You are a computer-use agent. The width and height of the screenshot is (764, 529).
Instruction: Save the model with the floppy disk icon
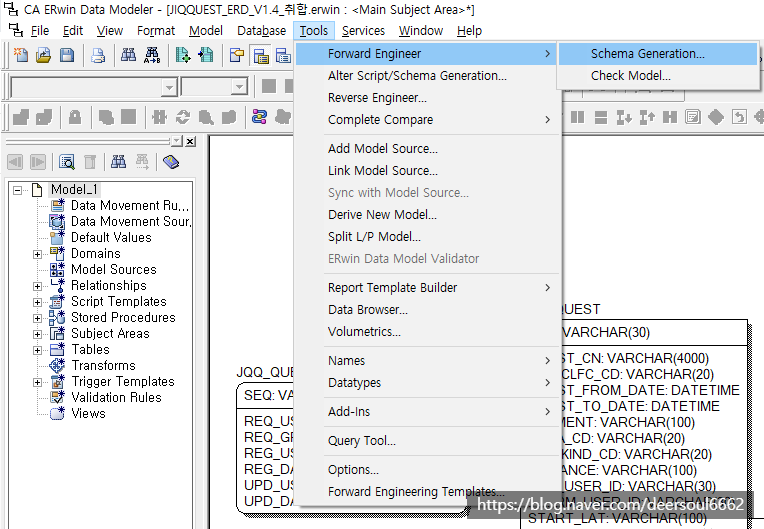(x=67, y=55)
